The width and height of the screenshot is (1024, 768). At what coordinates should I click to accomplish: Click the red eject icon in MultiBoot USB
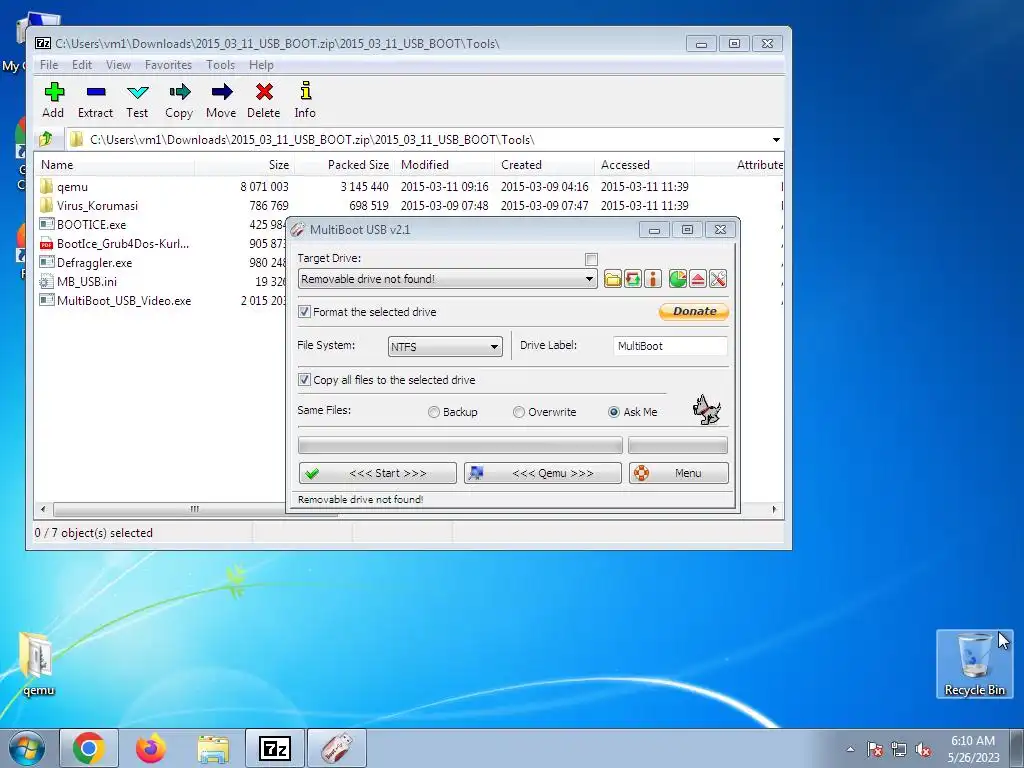pos(697,279)
